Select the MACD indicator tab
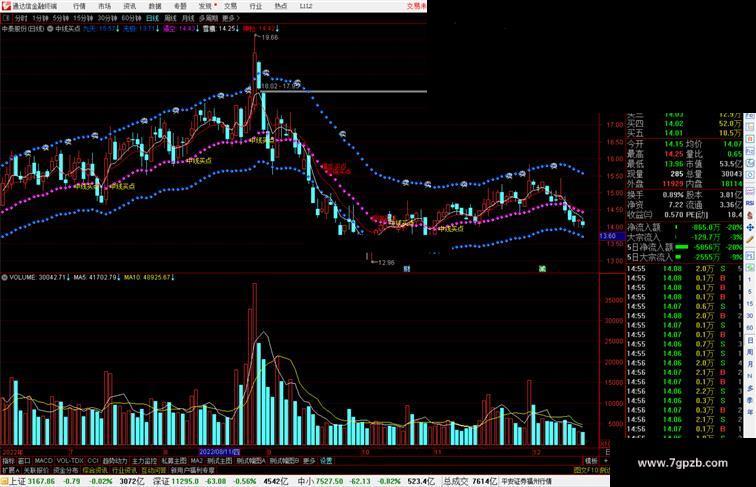The width and height of the screenshot is (756, 487). [43, 461]
